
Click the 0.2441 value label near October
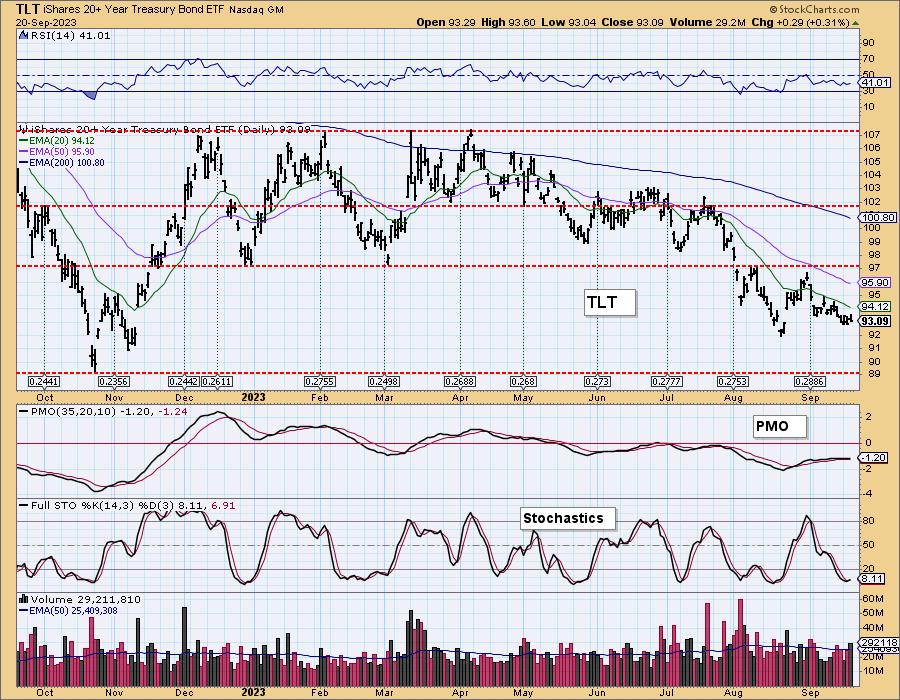(x=44, y=382)
